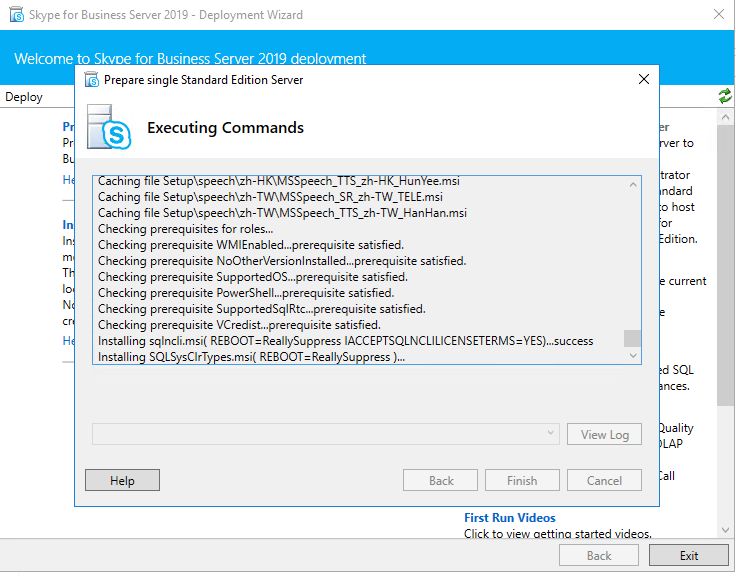Select the WMIEnabled prerequisite log line
Viewport: 736px width, 576px height.
pos(251,245)
